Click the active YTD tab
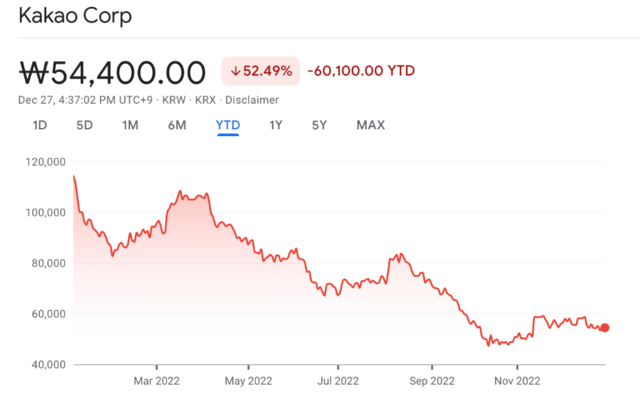Image resolution: width=640 pixels, height=408 pixels. click(227, 125)
